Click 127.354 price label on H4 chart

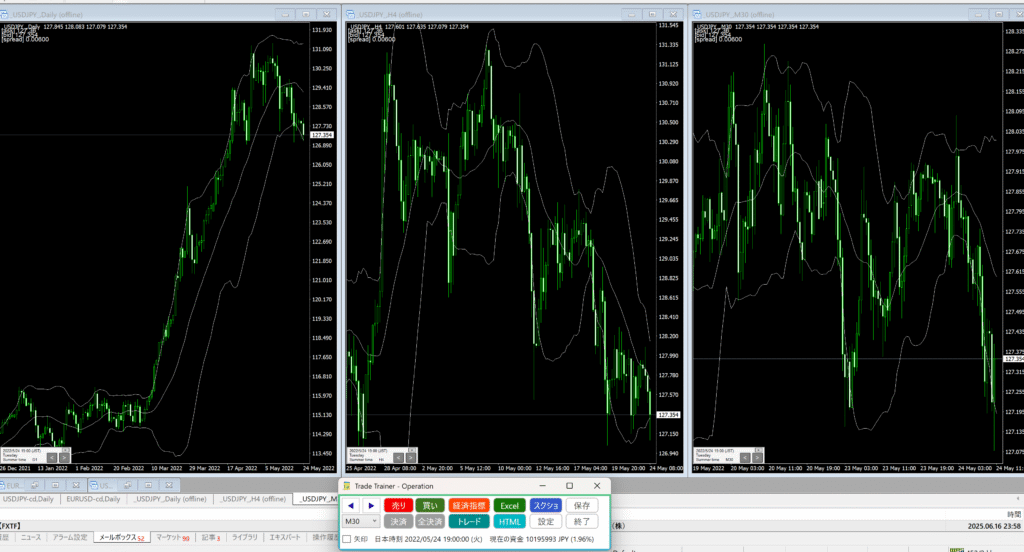tap(668, 415)
